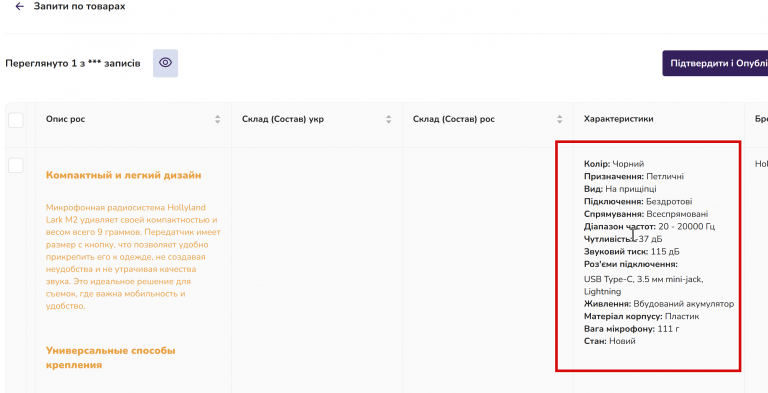Click USB Type-C, 3.5 мм mini-jack text
Viewport: 768px width, 393px height.
tap(644, 279)
